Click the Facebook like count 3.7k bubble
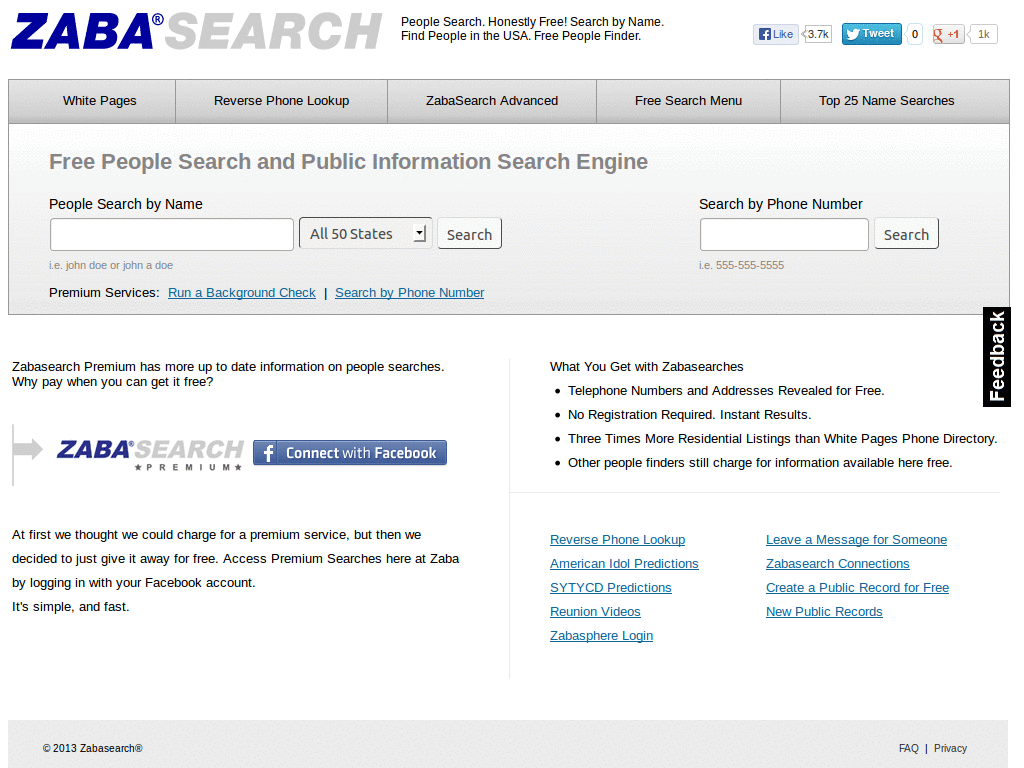Screen dimensions: 1024x768 click(x=817, y=34)
